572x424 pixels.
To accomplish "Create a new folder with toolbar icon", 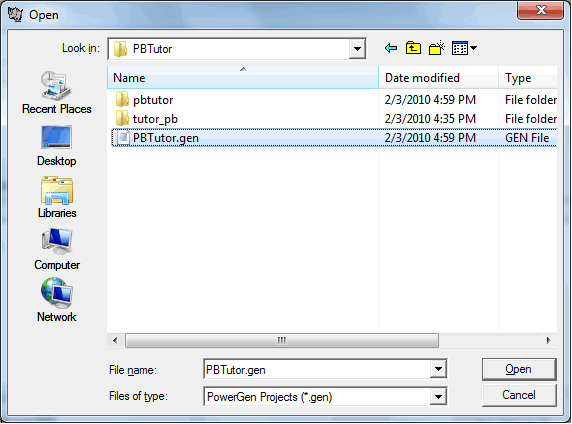I will point(437,48).
